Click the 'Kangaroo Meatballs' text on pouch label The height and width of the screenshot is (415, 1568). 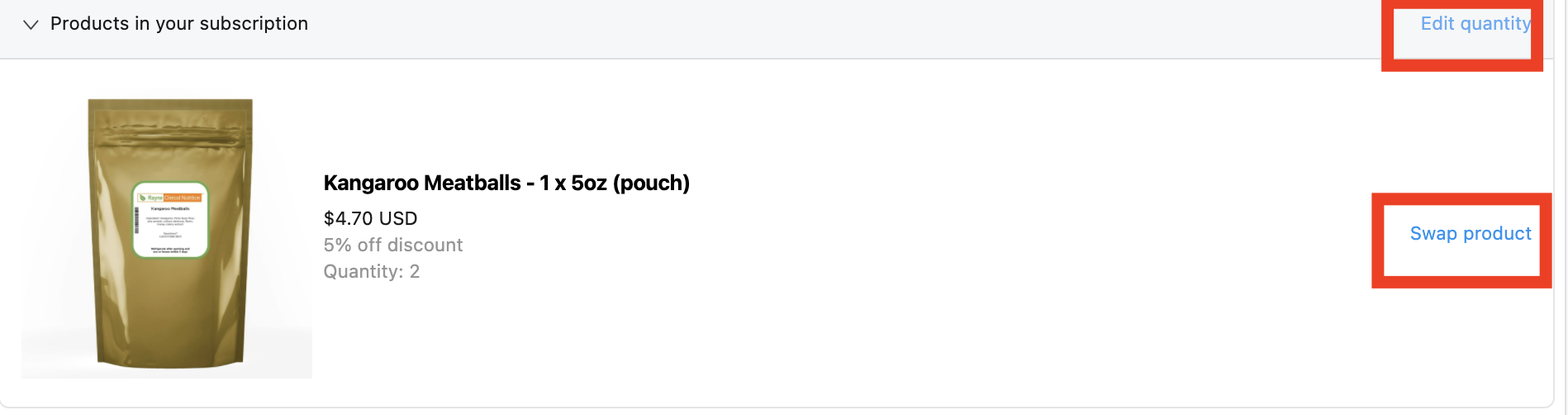[x=170, y=208]
